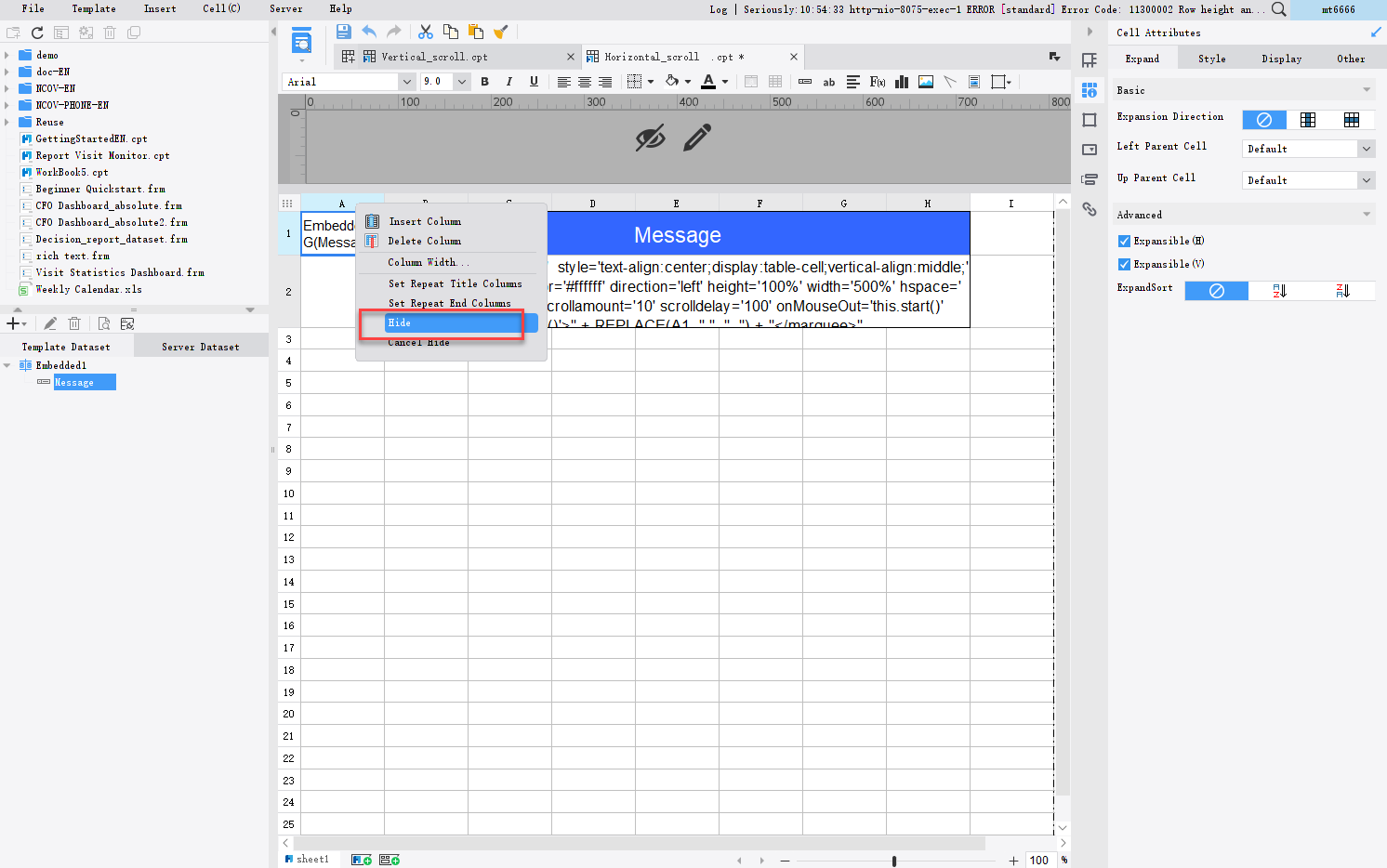Apply Italic formatting
Viewport: 1387px width, 868px height.
509,82
